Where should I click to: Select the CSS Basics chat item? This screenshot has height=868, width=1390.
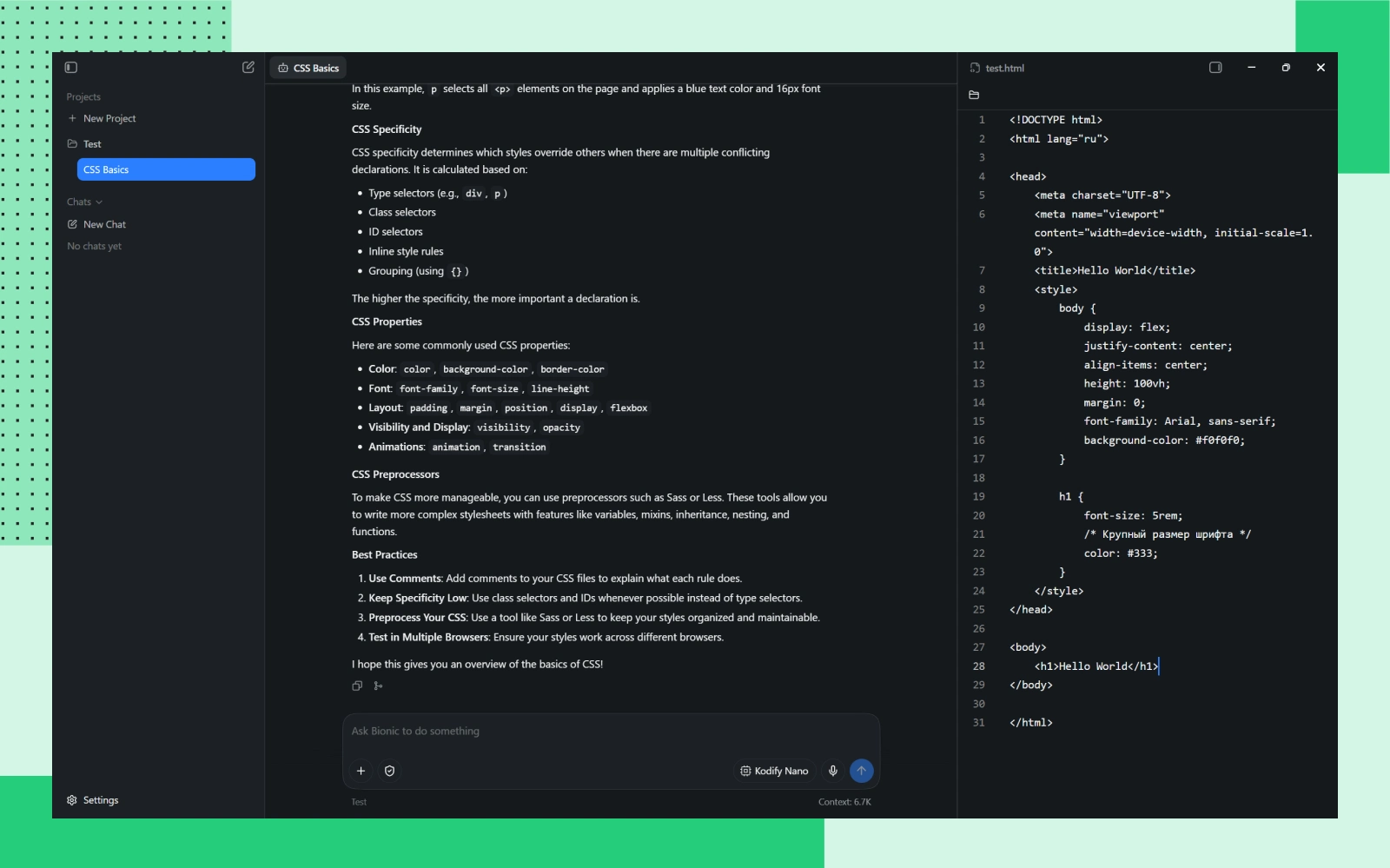tap(166, 169)
